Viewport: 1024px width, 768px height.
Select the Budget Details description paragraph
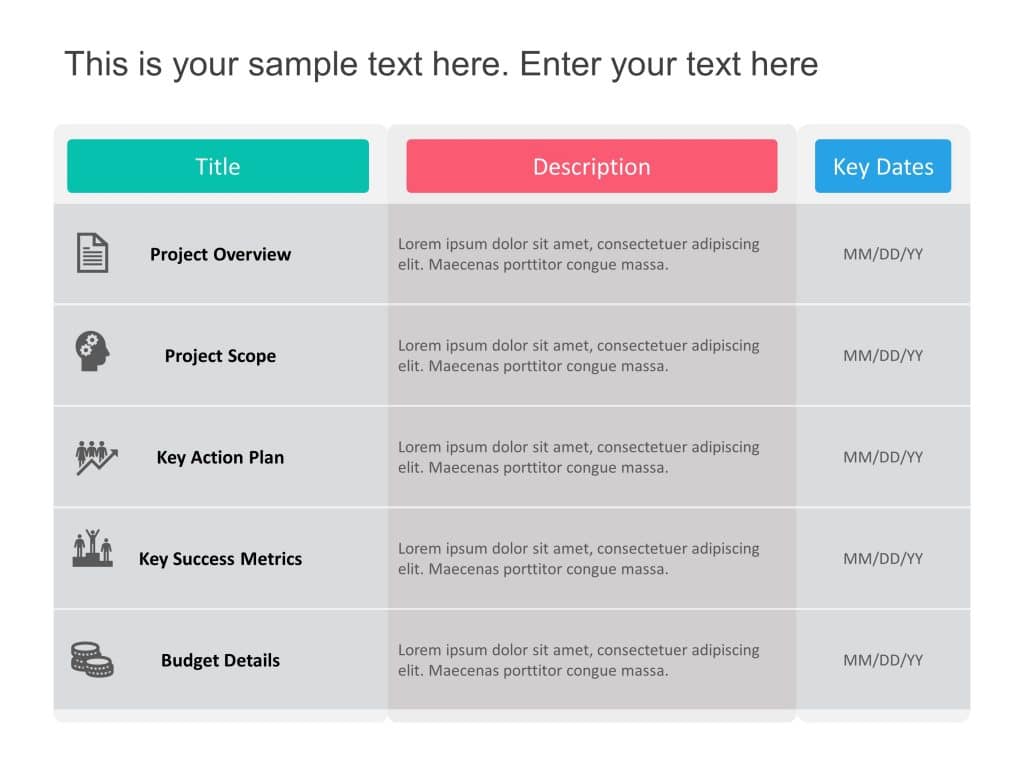(x=578, y=660)
